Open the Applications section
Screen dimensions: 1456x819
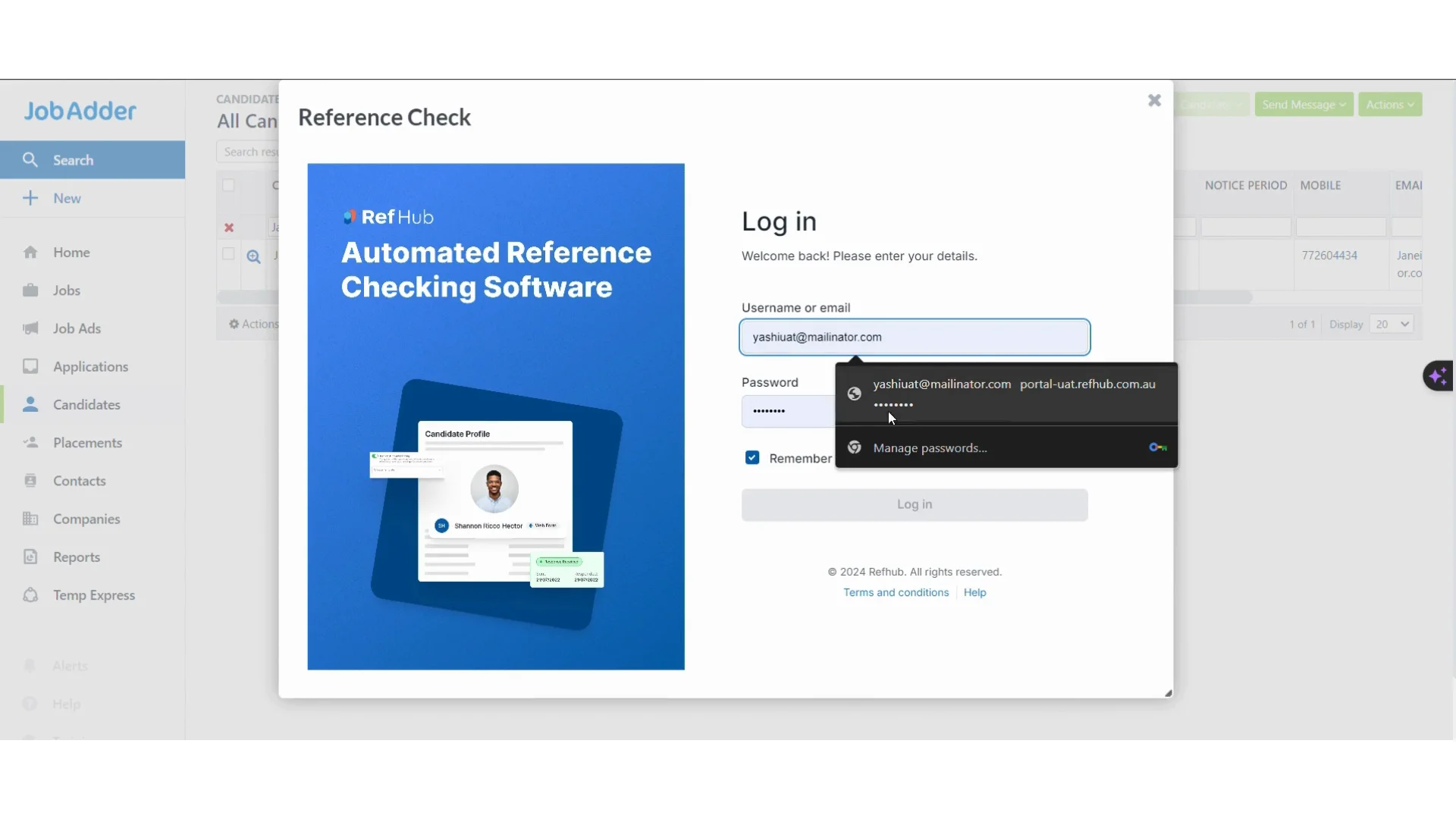[89, 366]
